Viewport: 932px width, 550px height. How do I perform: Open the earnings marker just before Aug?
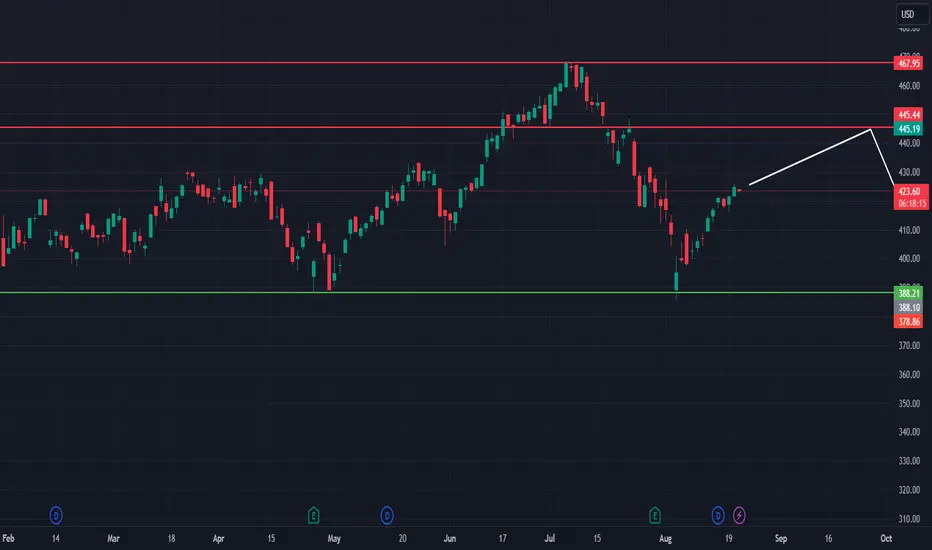pos(655,515)
